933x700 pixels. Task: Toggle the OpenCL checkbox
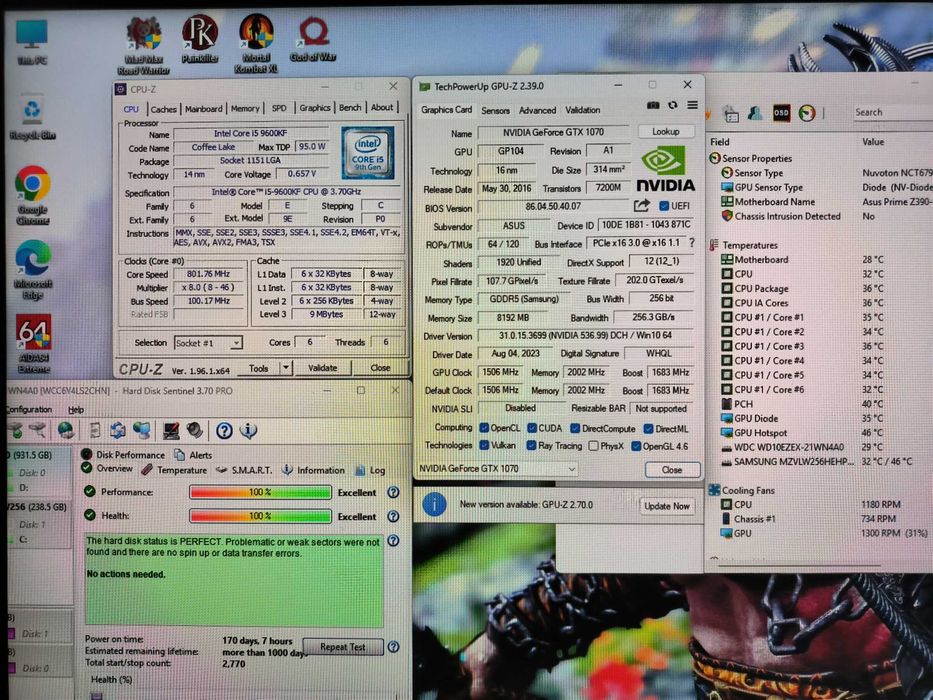(x=484, y=428)
